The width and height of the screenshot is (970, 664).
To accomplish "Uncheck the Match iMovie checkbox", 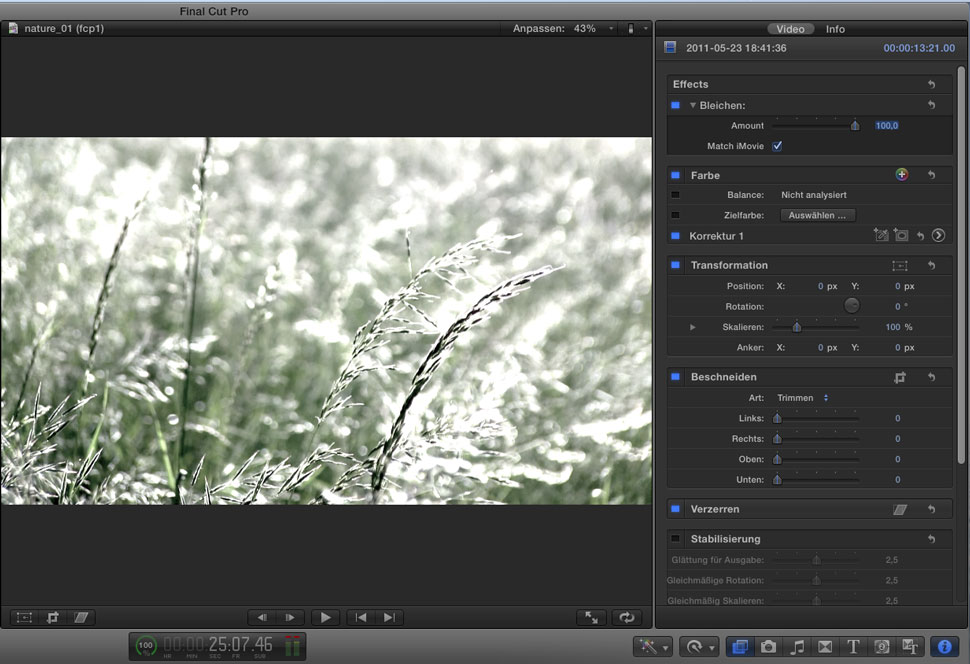I will tap(777, 146).
